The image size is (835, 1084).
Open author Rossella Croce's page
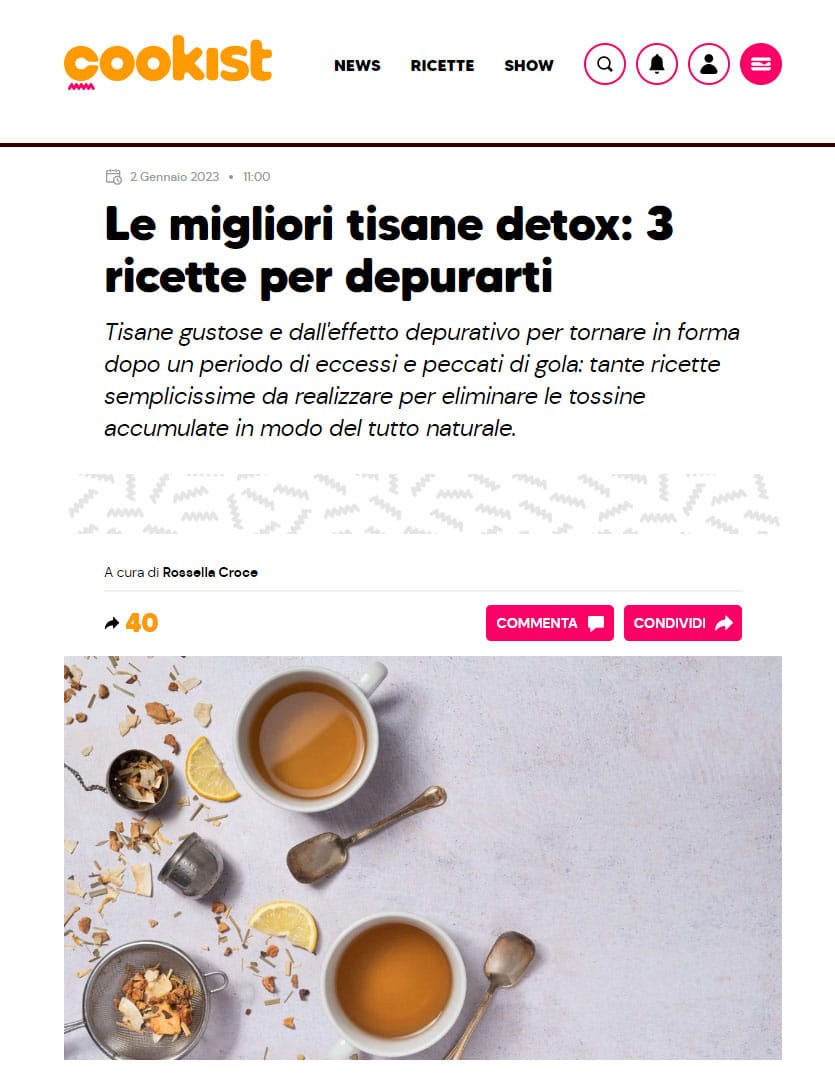210,572
